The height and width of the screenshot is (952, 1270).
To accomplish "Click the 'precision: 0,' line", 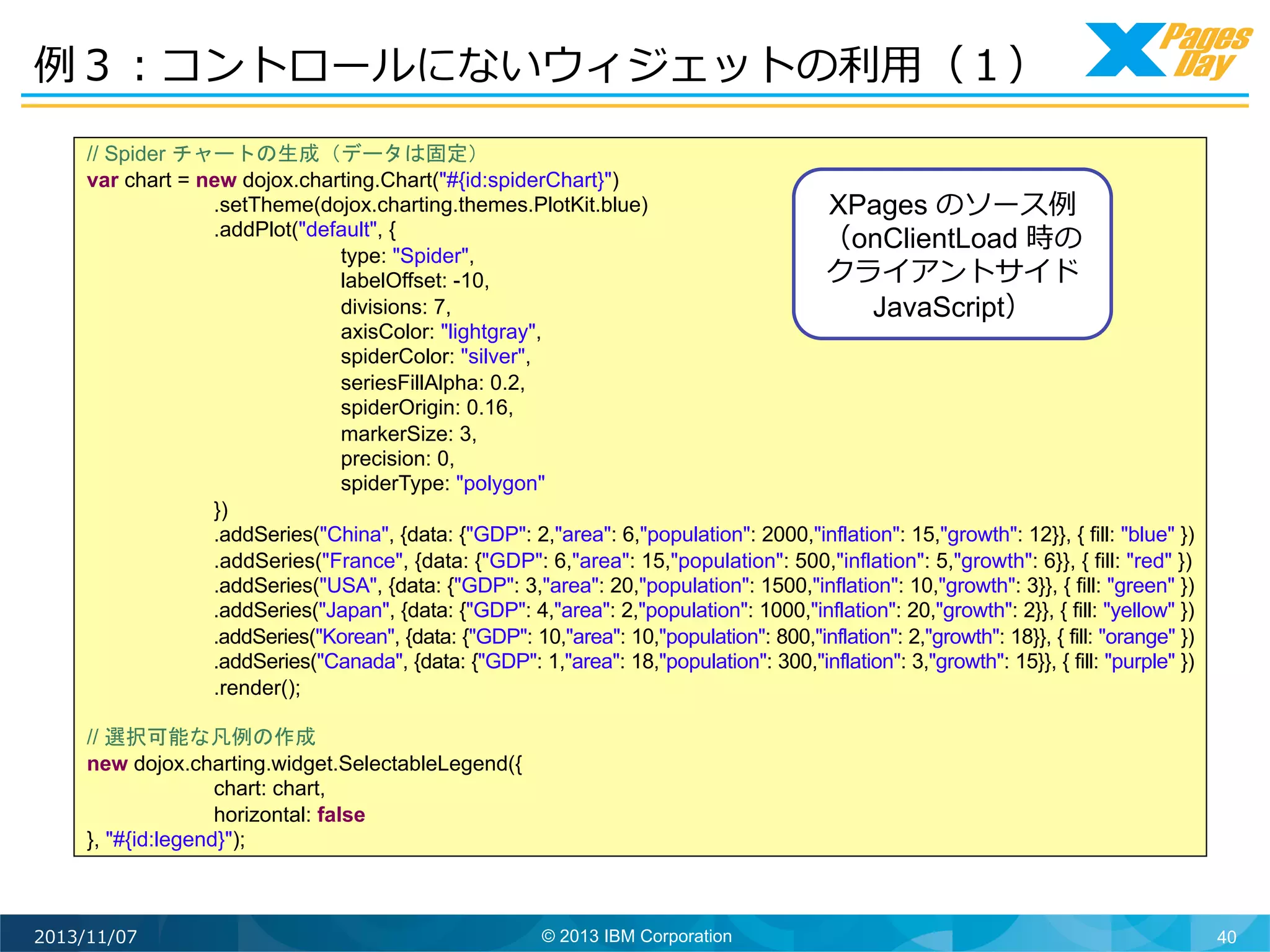I will (397, 458).
